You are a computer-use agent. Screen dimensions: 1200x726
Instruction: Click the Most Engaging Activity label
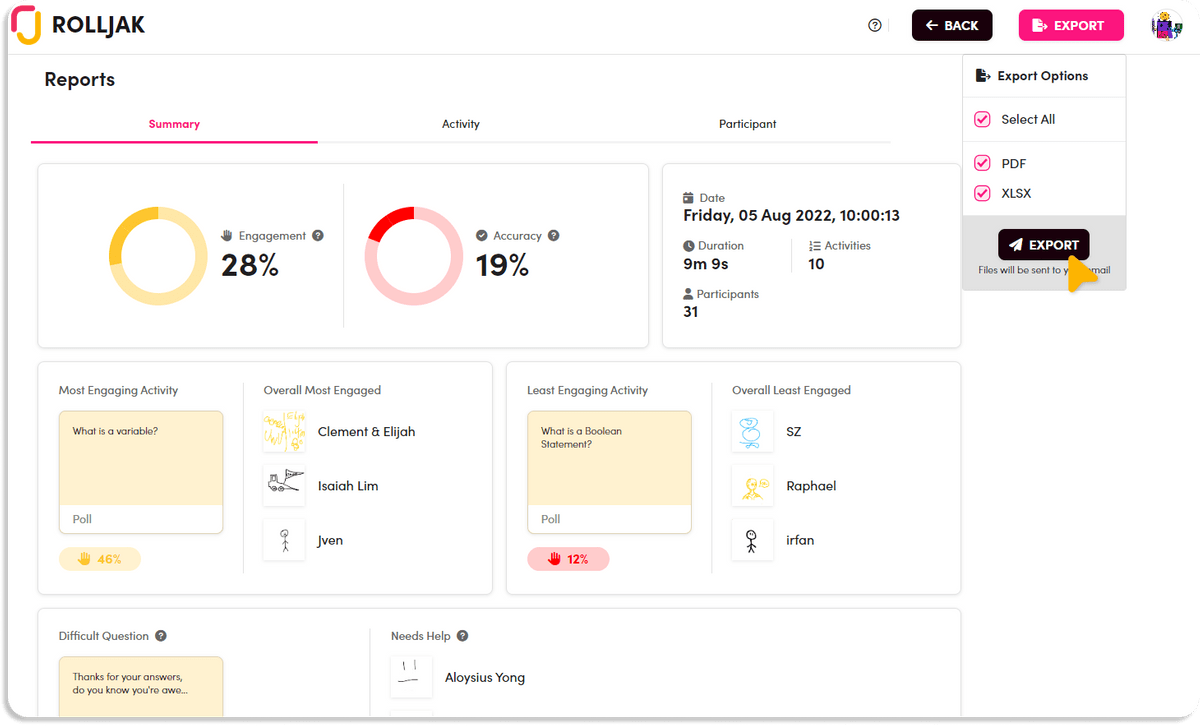(x=118, y=390)
